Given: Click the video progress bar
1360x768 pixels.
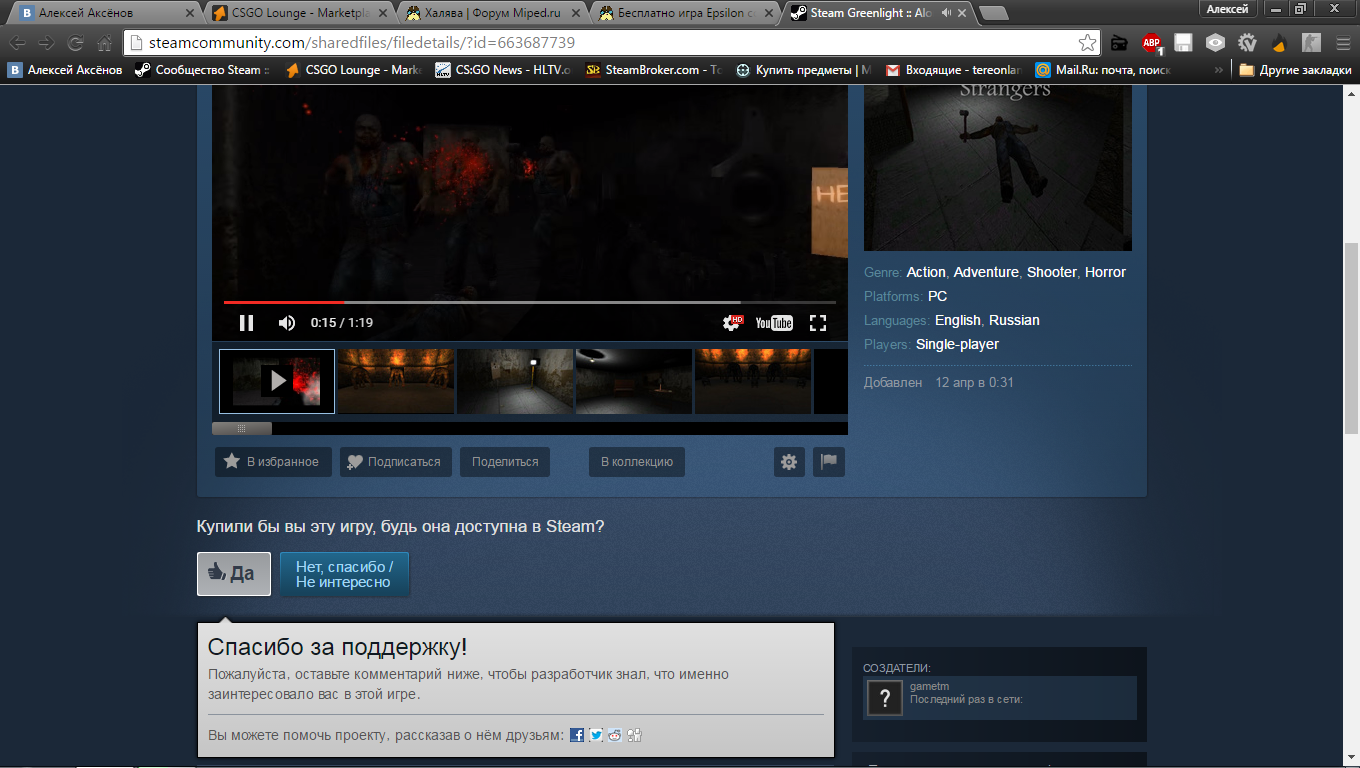Looking at the screenshot, I should 530,302.
